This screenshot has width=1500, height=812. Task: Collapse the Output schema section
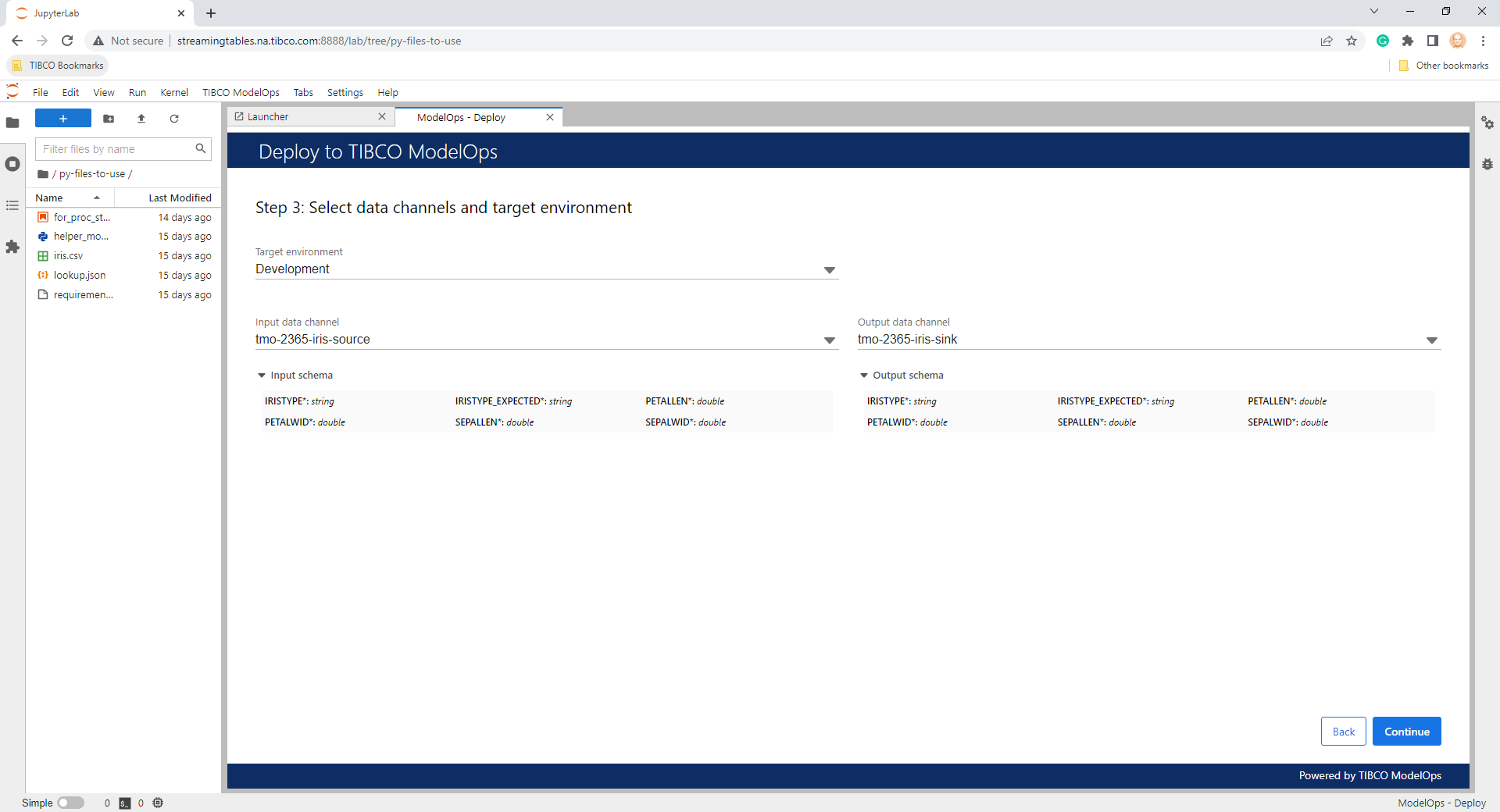[902, 376]
